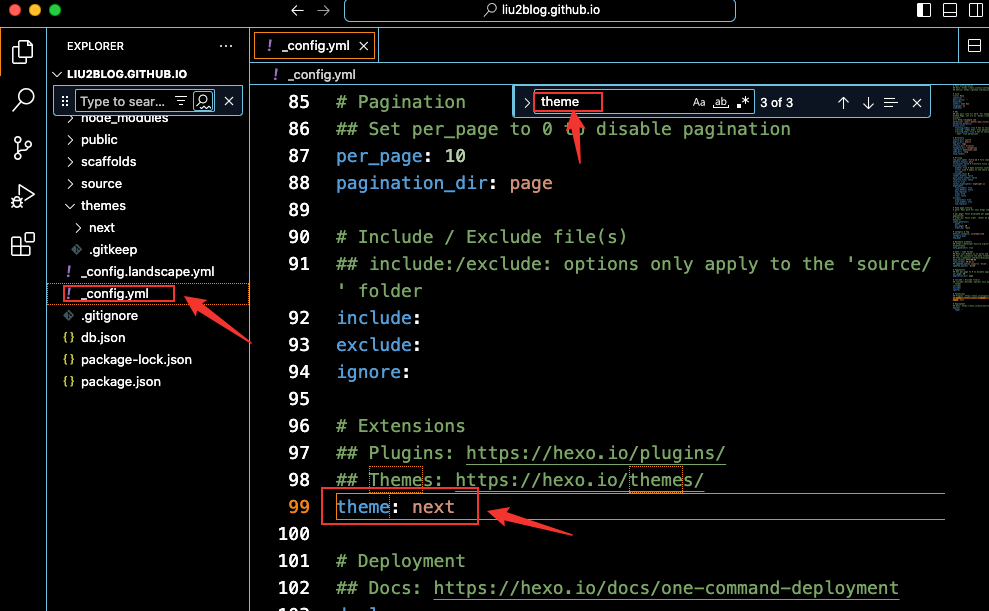Open Explorer views and more actions menu
This screenshot has width=989, height=611.
pyautogui.click(x=226, y=46)
